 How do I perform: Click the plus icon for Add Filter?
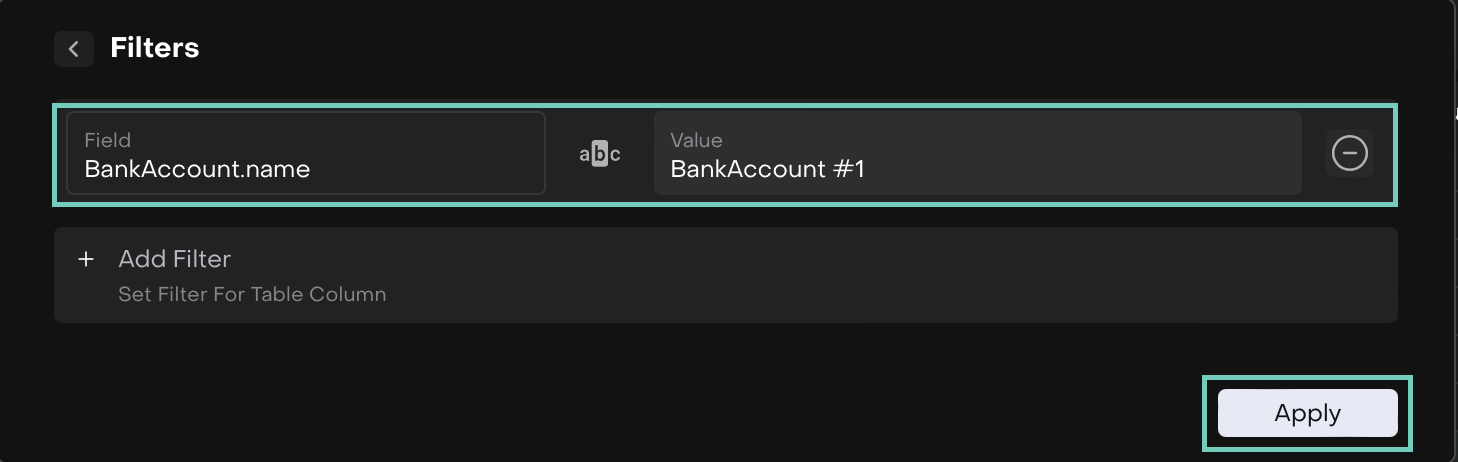tap(87, 260)
